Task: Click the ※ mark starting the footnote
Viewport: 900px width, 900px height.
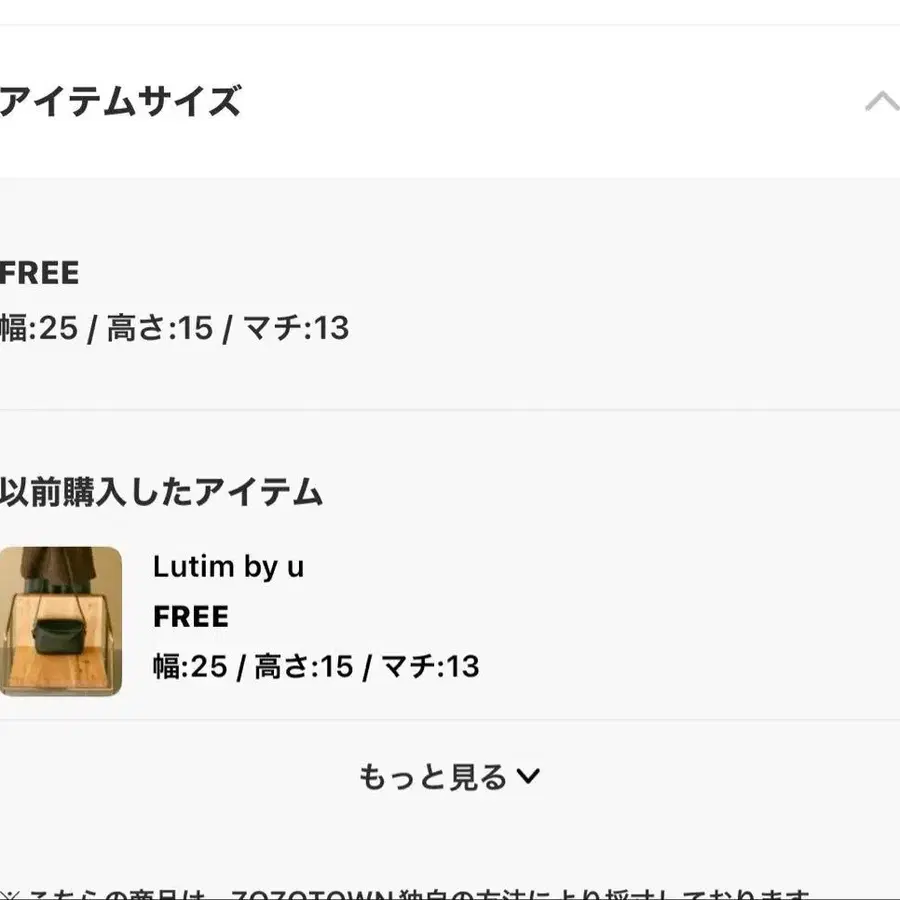Action: 8,894
